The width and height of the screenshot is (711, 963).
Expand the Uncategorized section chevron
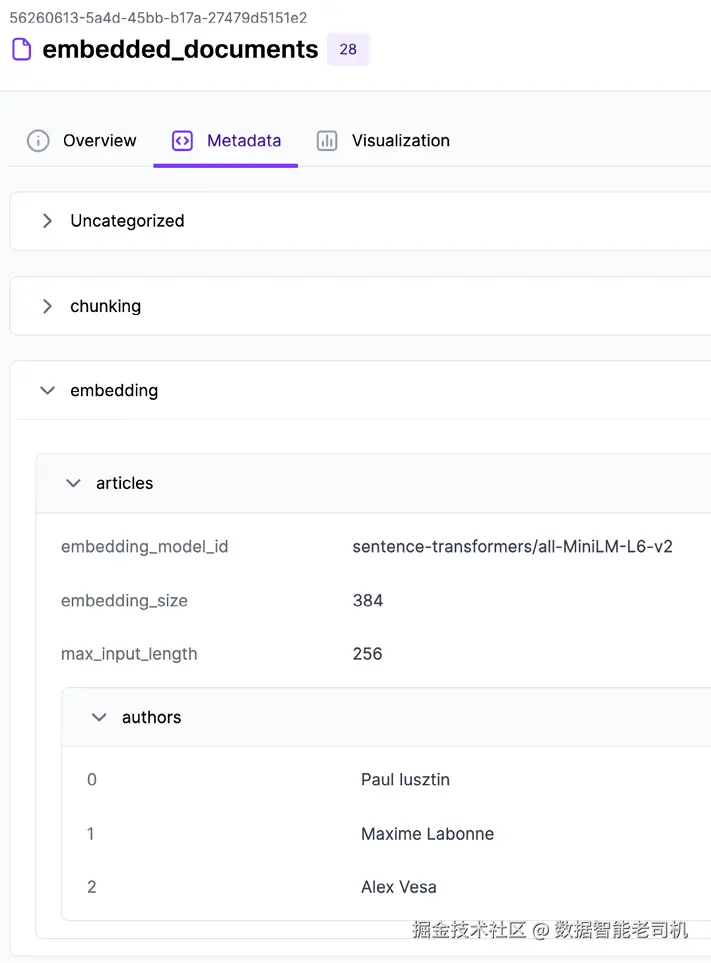pyautogui.click(x=47, y=221)
